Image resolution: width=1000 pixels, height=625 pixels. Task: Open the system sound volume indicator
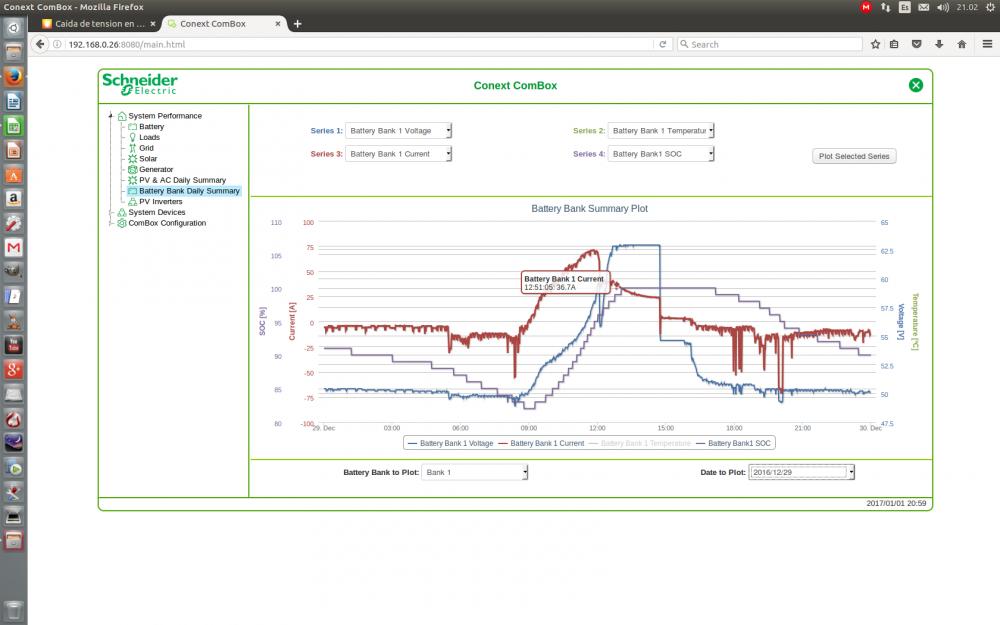pyautogui.click(x=943, y=7)
